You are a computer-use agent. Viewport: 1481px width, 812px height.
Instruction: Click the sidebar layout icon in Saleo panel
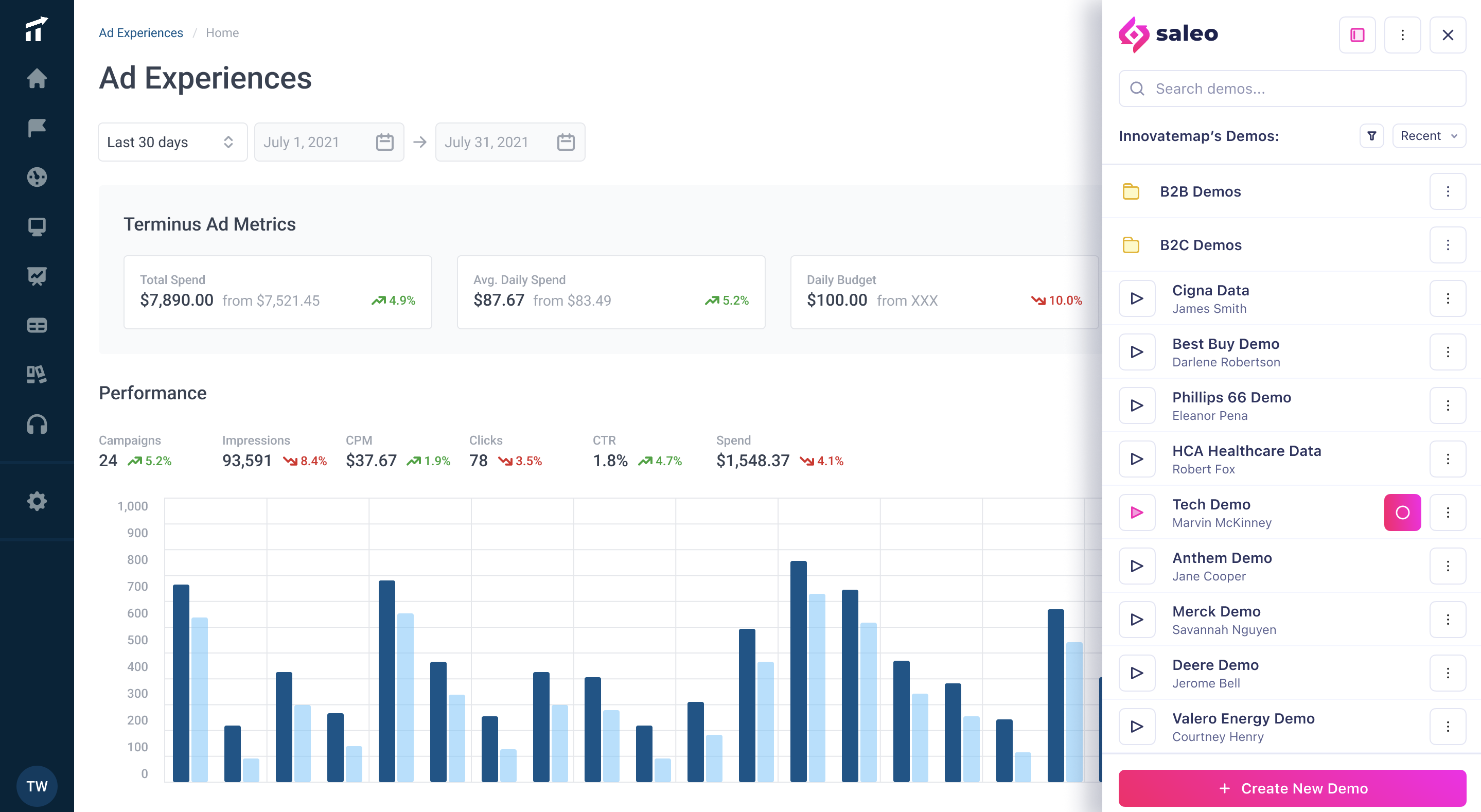coord(1357,35)
